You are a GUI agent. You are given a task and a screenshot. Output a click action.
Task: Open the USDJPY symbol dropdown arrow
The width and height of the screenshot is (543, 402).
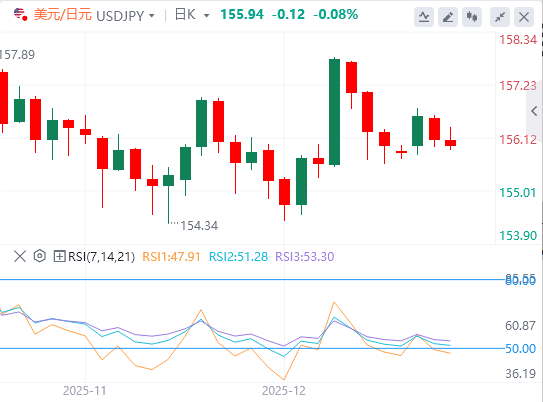[152, 16]
